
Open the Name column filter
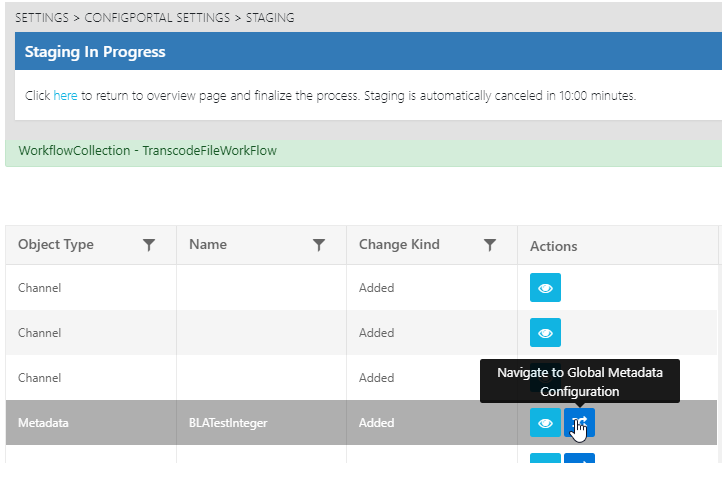(319, 245)
